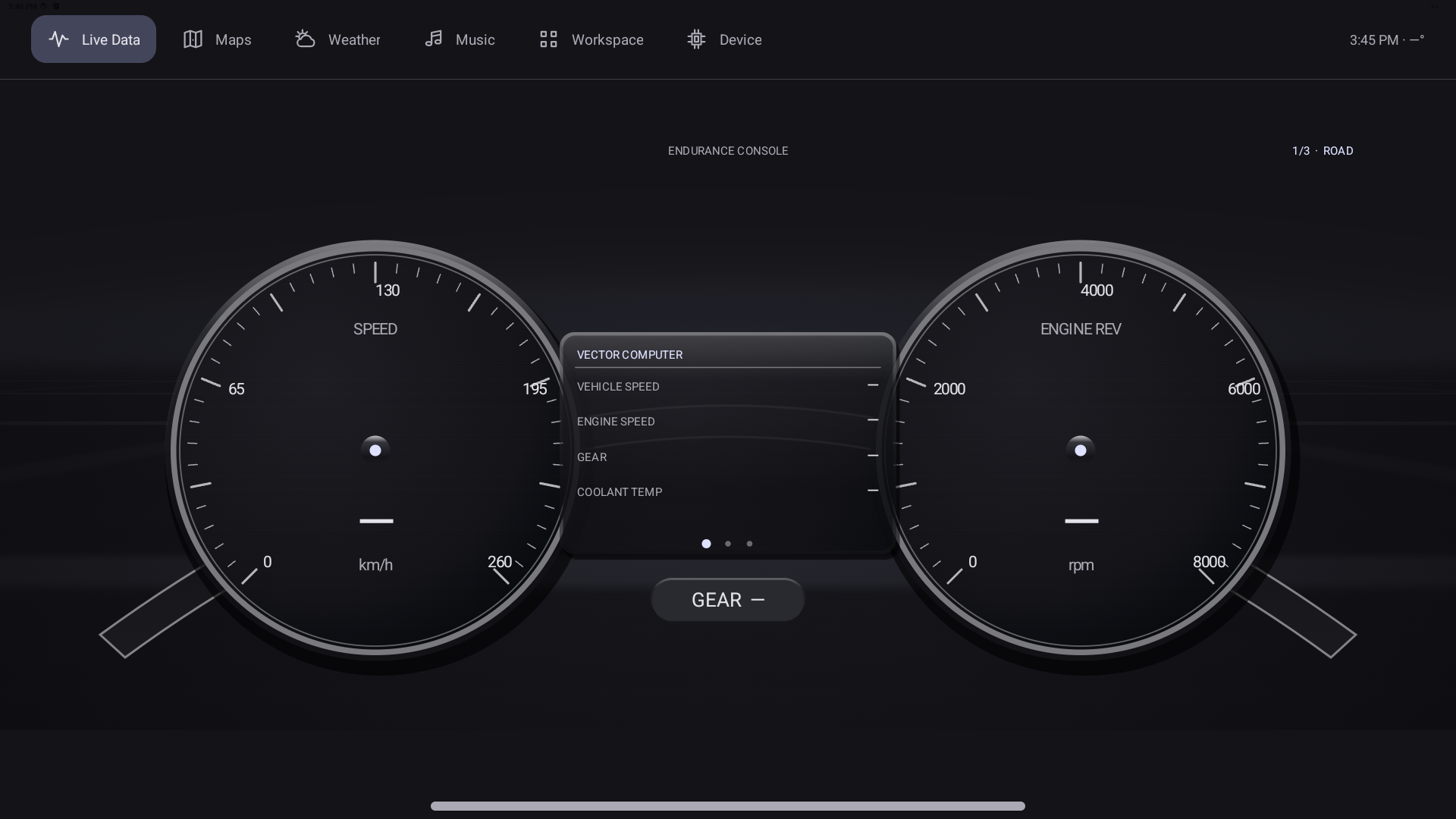This screenshot has width=1456, height=819.
Task: Click the 8000 mark on the tachometer
Action: pos(1209,562)
